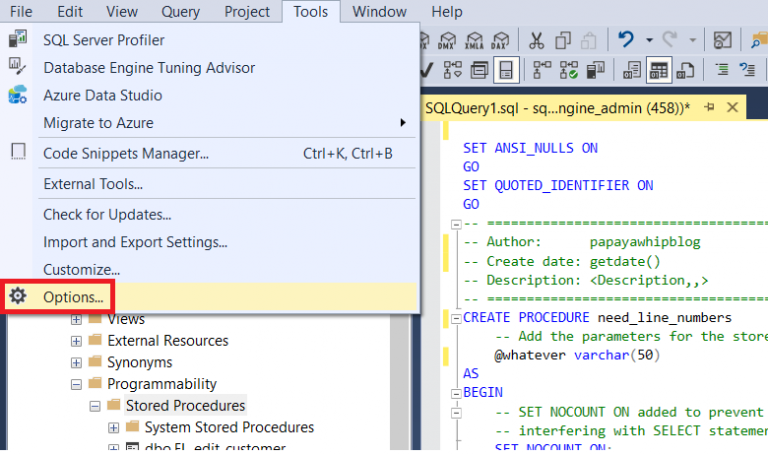The width and height of the screenshot is (768, 455).
Task: Collapse the Author comment block outline
Action: 456,224
